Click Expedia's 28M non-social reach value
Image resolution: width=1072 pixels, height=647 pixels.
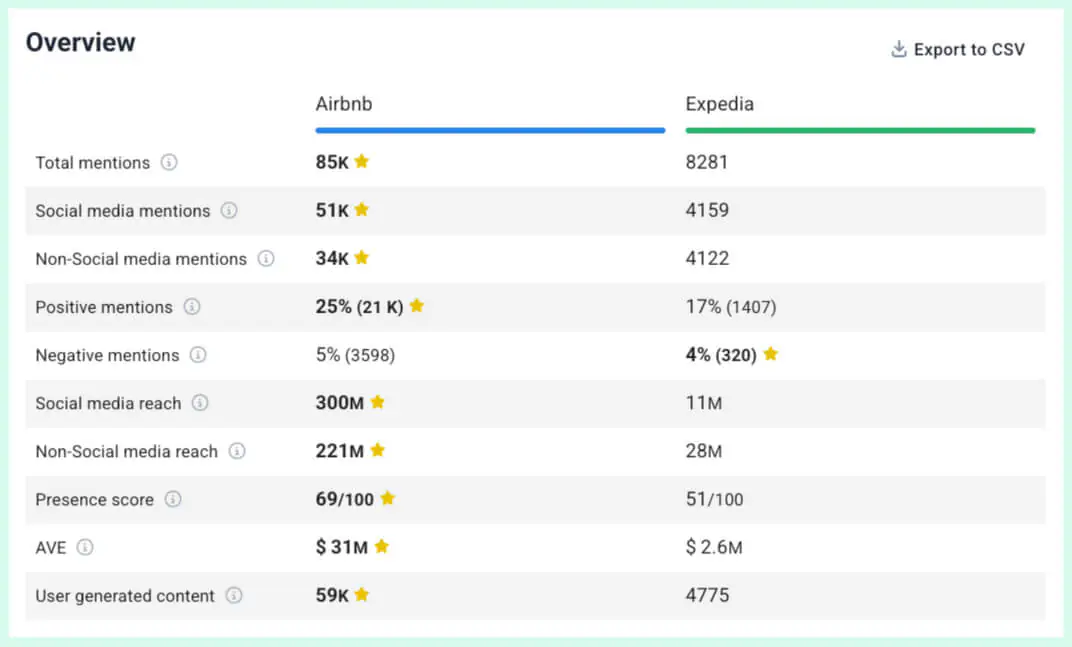(x=704, y=451)
